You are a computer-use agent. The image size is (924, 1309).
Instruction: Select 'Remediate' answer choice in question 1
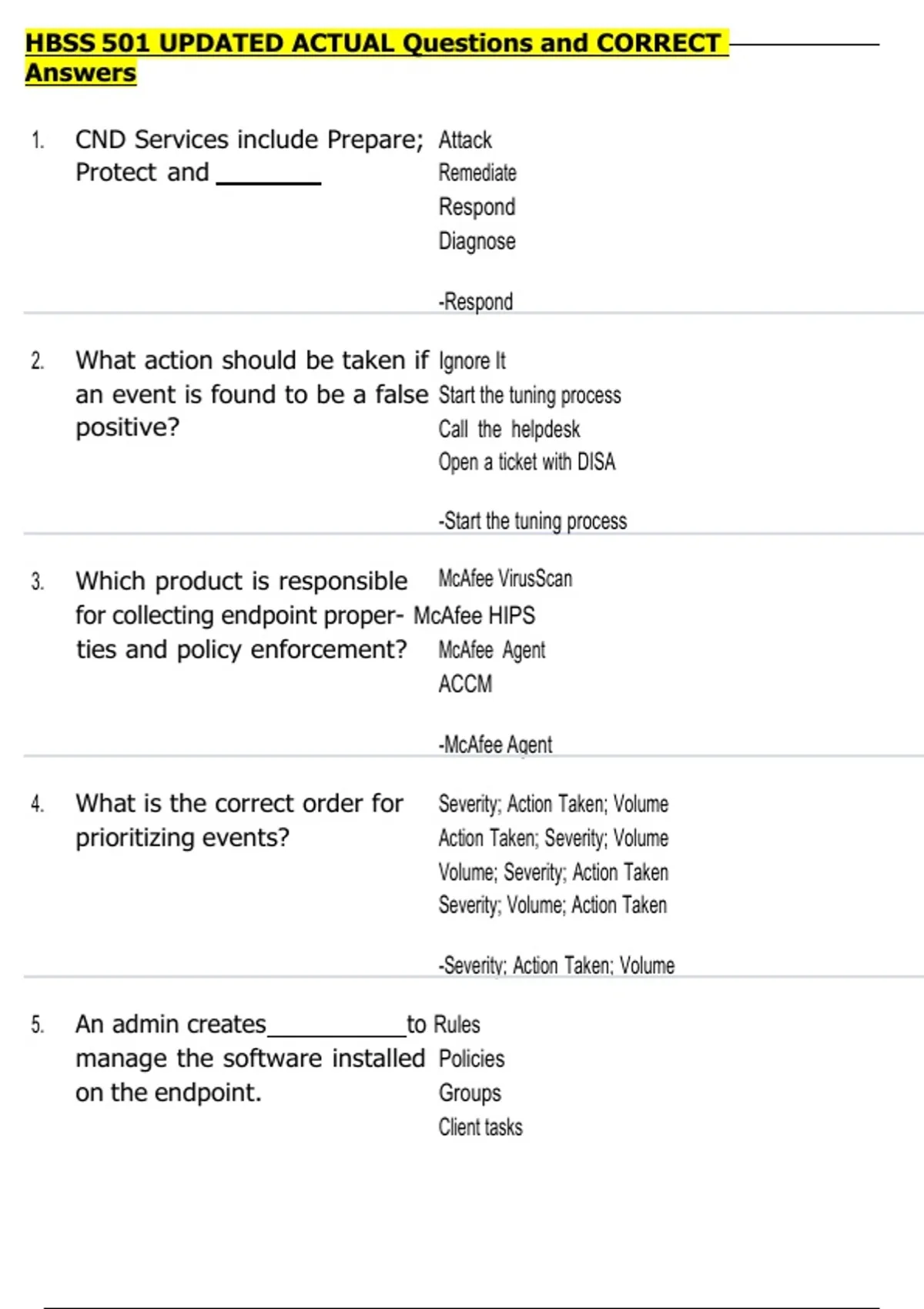477,173
